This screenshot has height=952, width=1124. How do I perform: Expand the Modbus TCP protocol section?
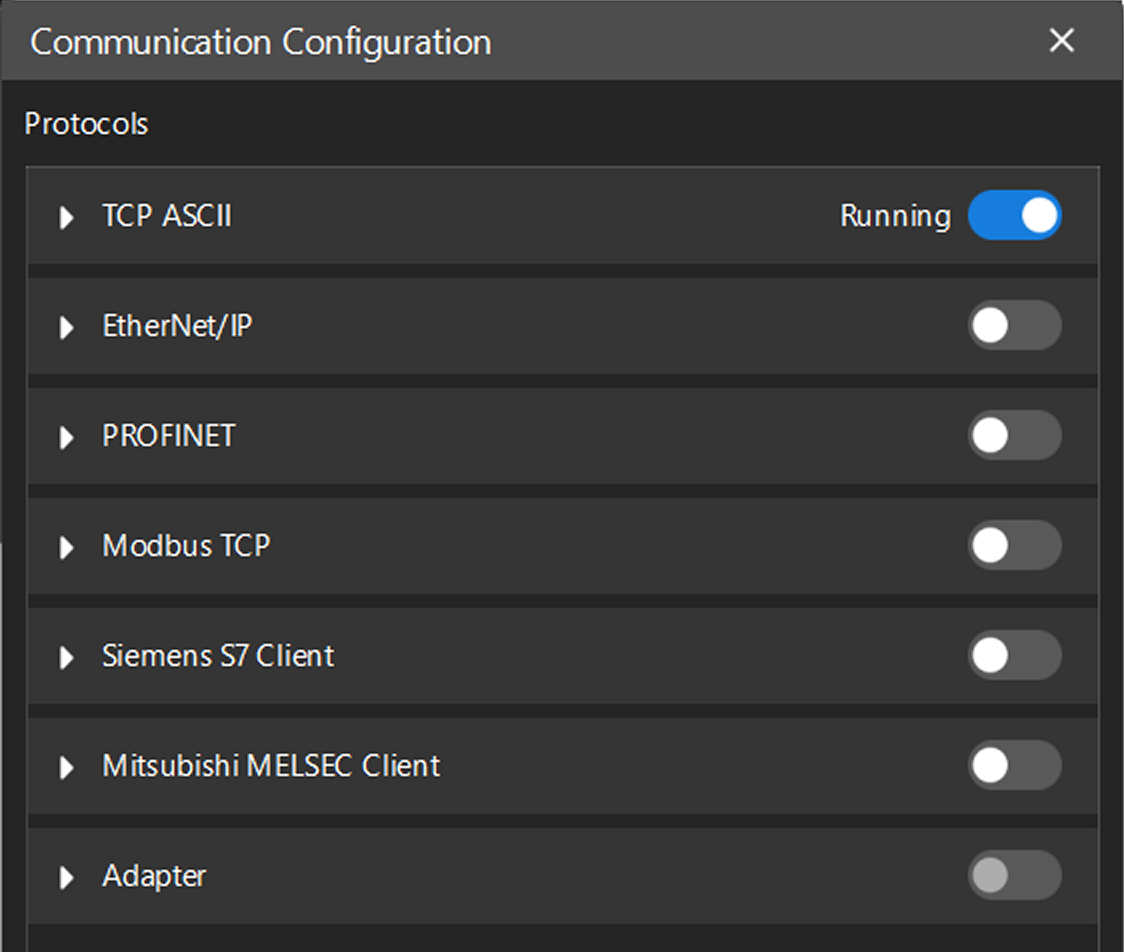pyautogui.click(x=67, y=547)
